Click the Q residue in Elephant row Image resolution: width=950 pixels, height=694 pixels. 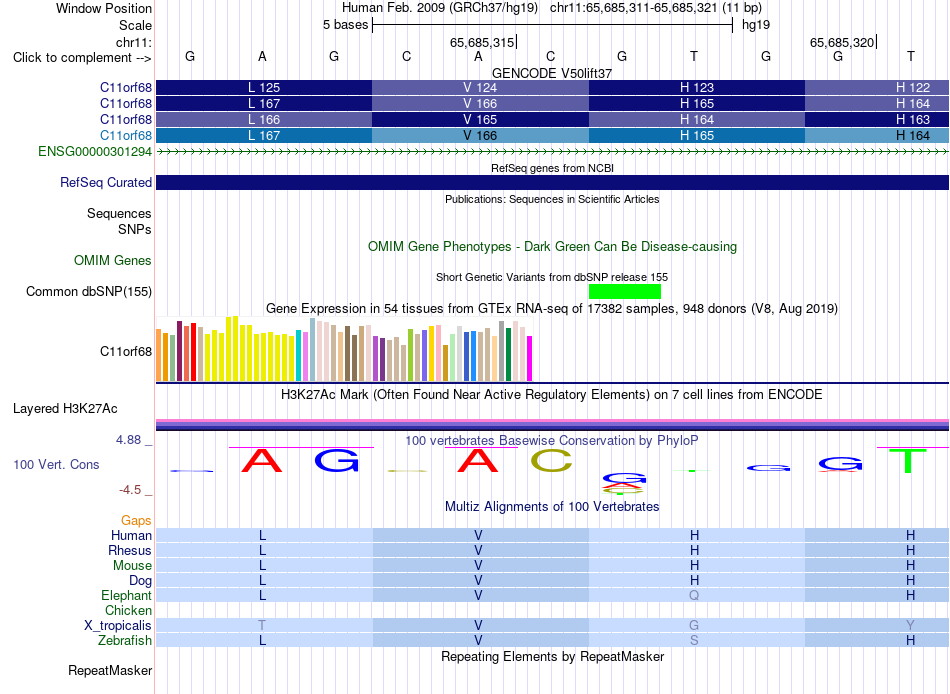tap(694, 595)
